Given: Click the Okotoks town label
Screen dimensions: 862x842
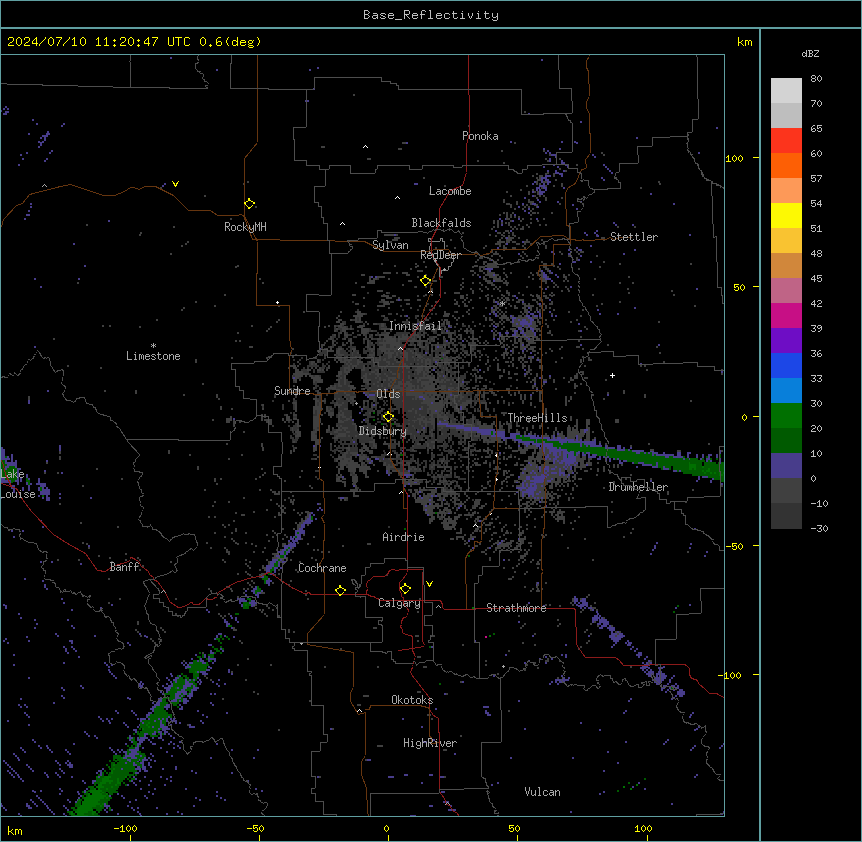Looking at the screenshot, I should 412,700.
